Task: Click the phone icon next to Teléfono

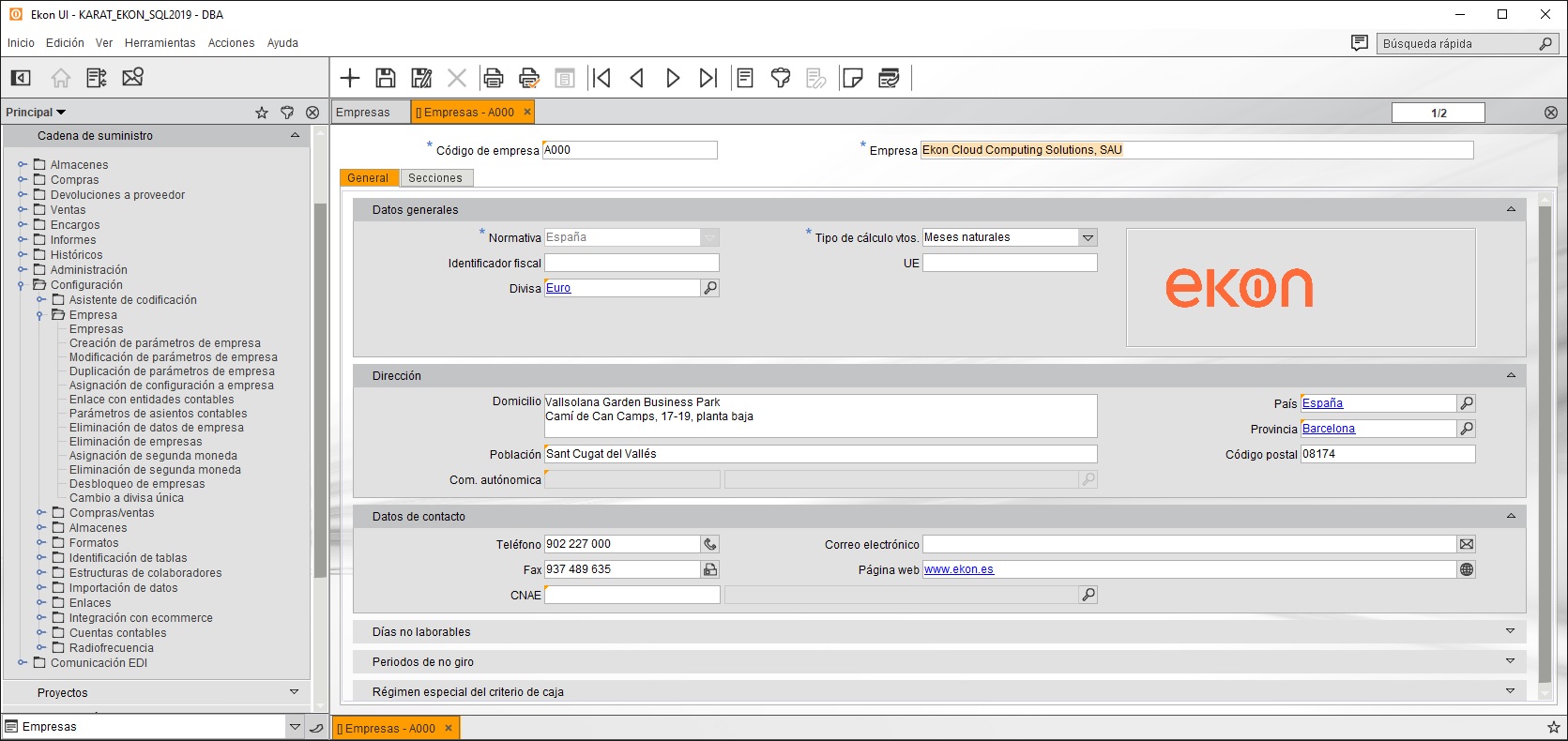Action: point(710,544)
